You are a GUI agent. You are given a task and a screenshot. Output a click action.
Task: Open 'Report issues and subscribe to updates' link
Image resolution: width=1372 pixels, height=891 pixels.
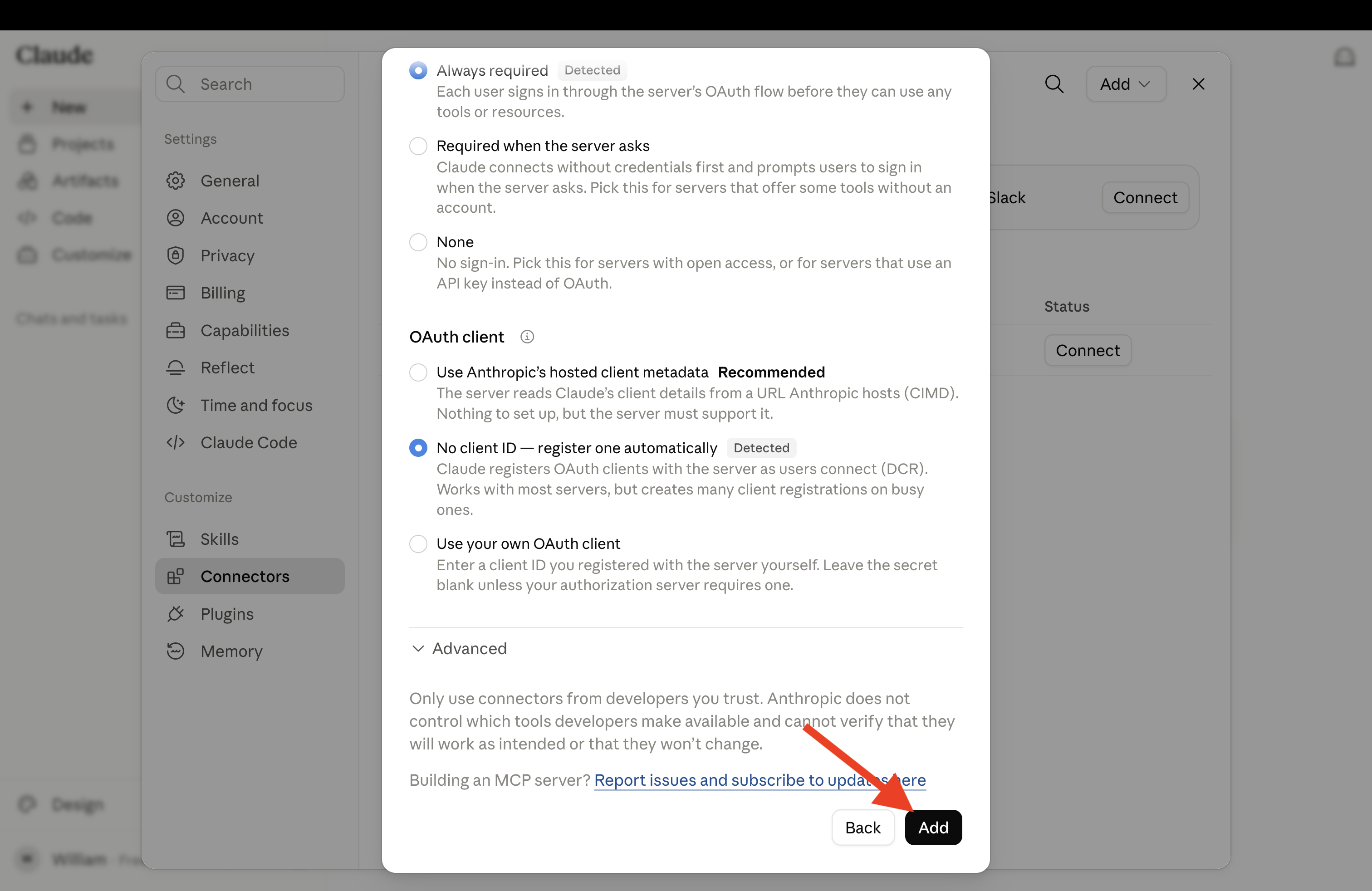coord(760,780)
